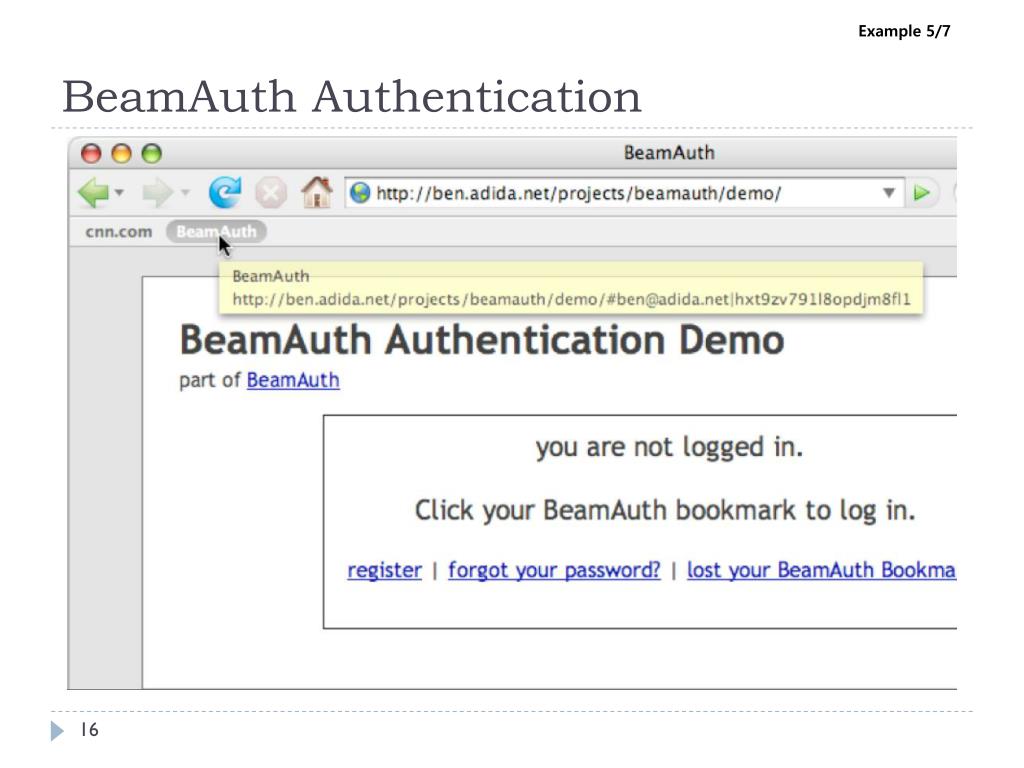Click the address bar URL field

[x=624, y=193]
